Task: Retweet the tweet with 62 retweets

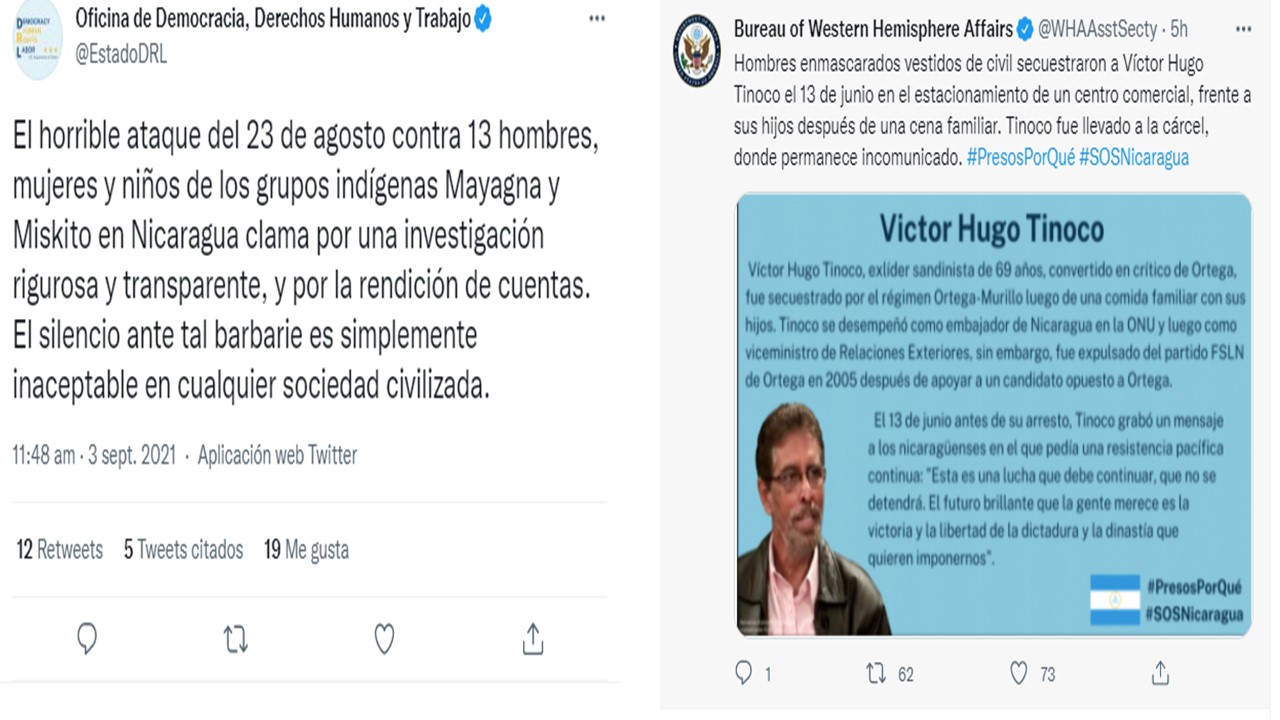Action: (x=876, y=674)
